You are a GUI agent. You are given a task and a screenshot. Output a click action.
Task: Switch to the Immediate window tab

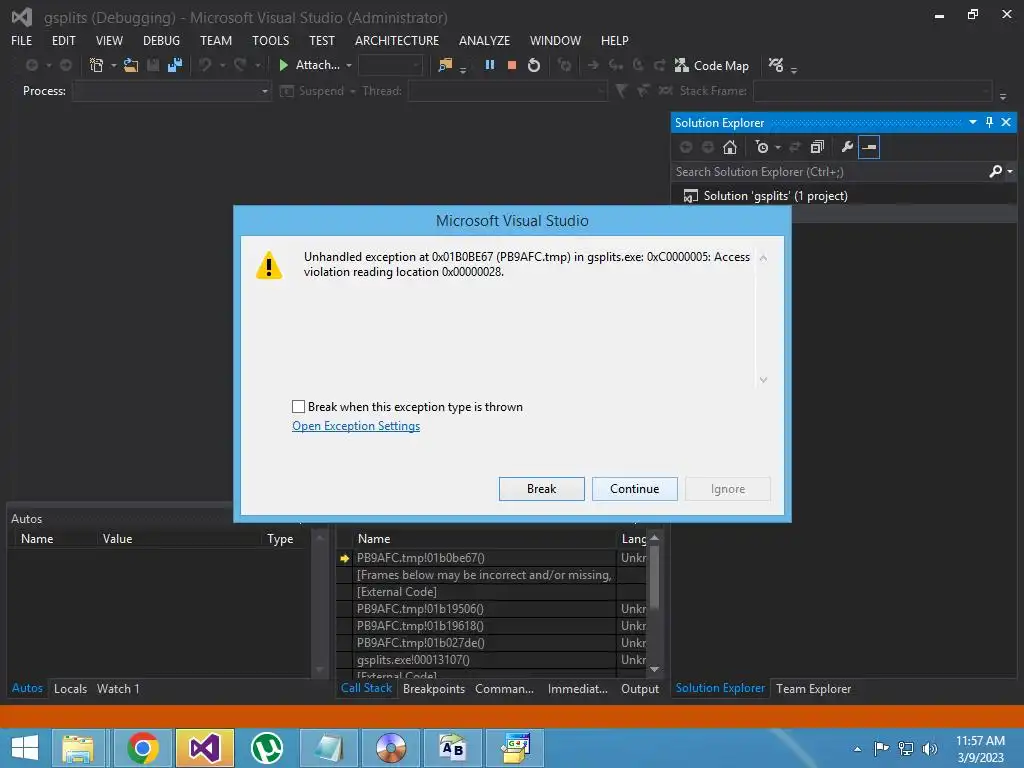click(577, 688)
